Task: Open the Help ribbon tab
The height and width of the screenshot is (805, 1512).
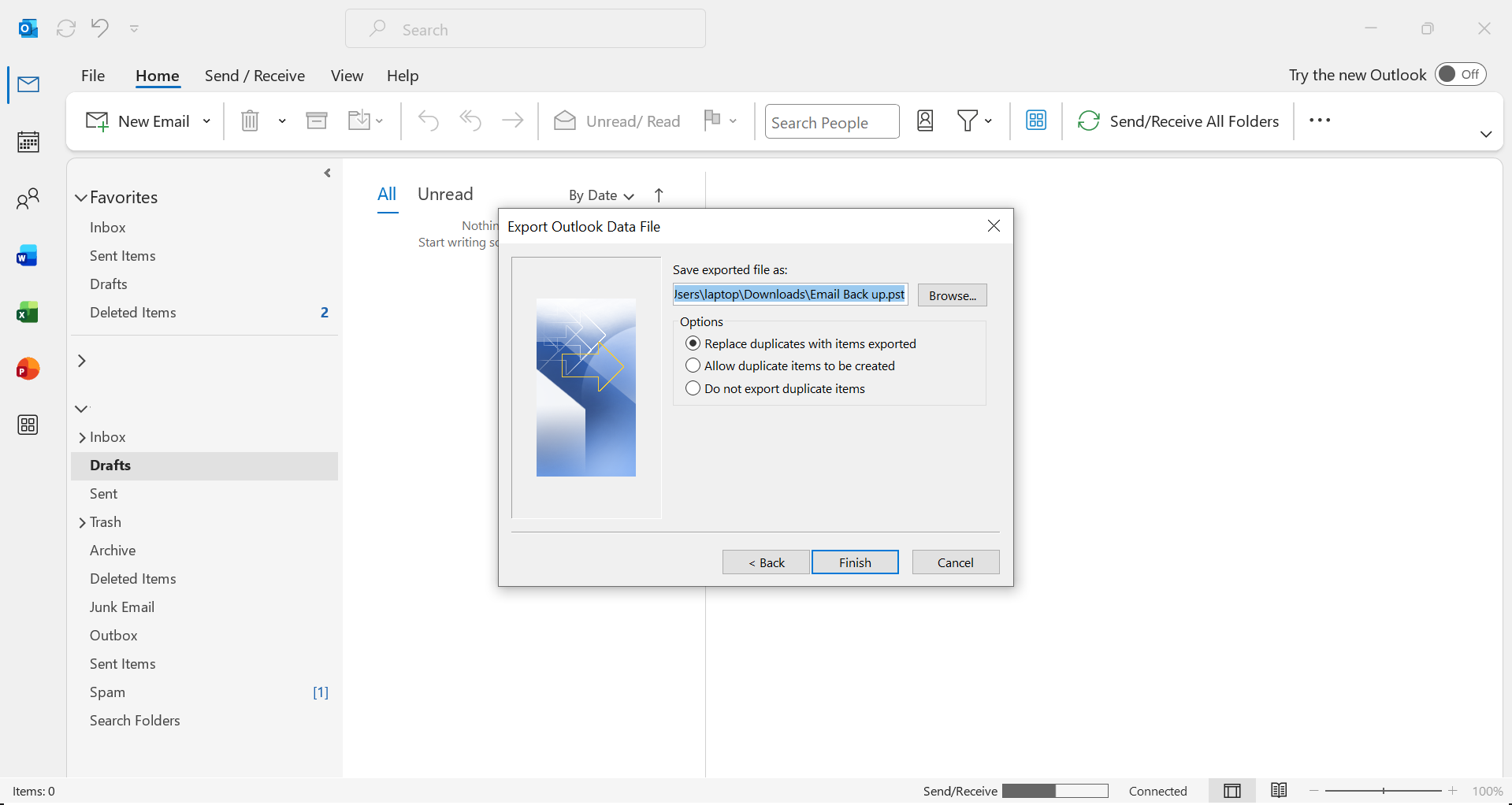Action: click(403, 76)
